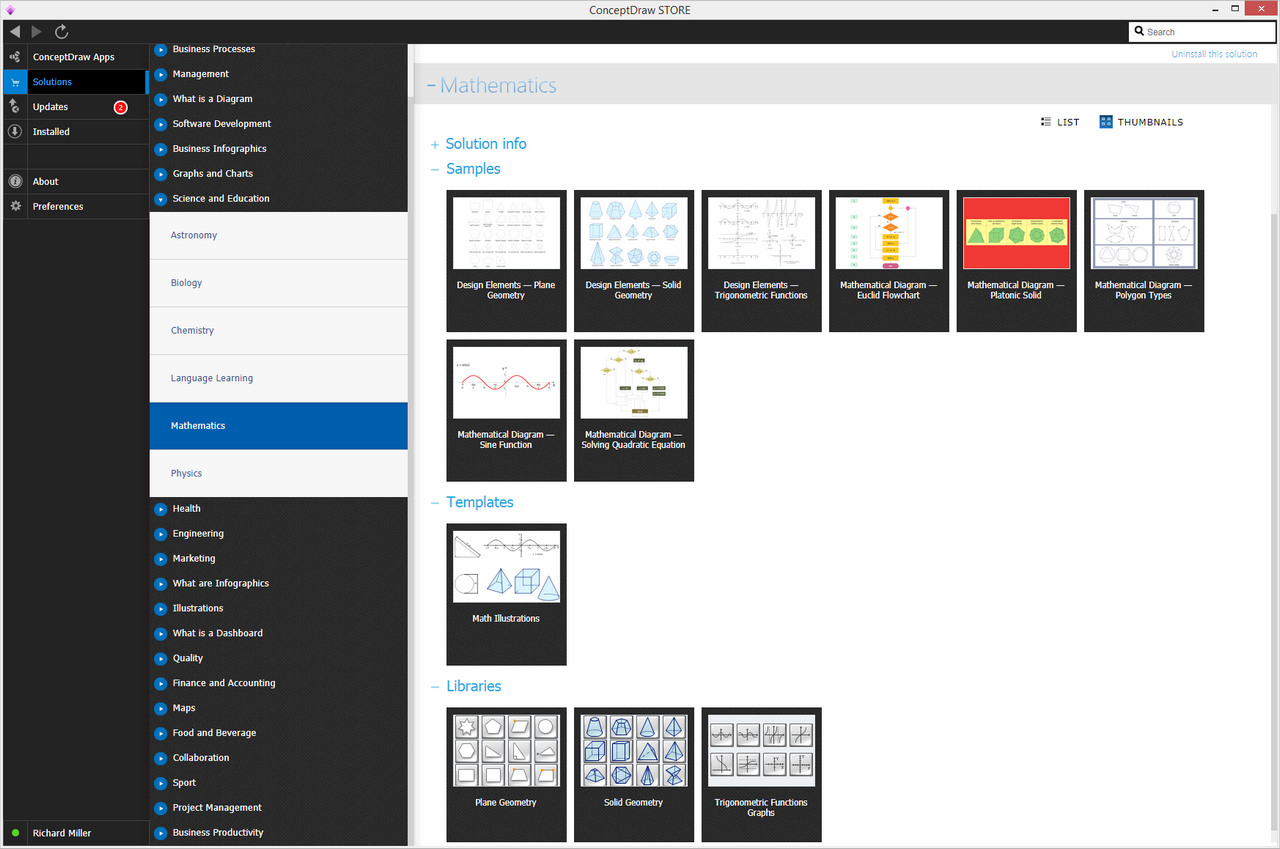The image size is (1280, 849).
Task: Expand the Marketing category
Action: [161, 559]
